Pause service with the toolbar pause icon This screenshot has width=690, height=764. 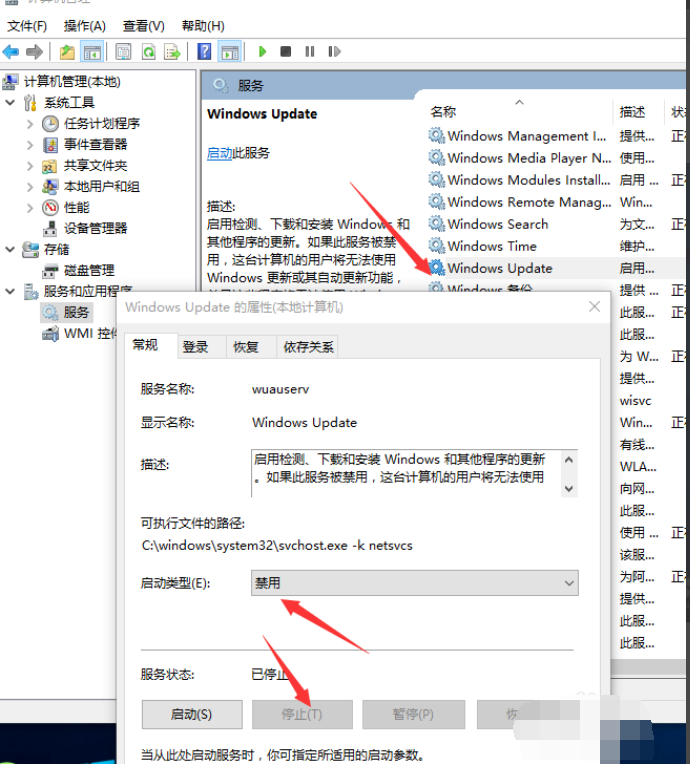coord(309,51)
